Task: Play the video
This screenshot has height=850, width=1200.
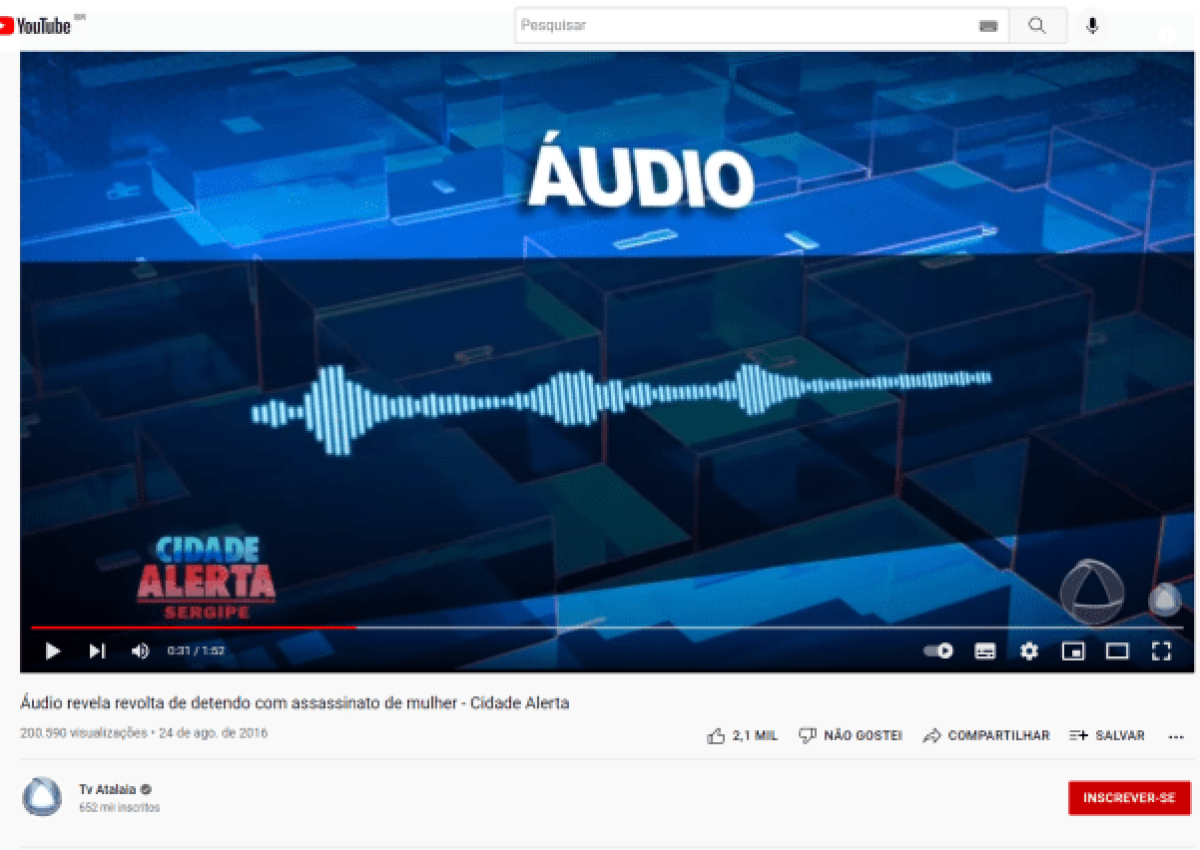Action: pos(53,651)
